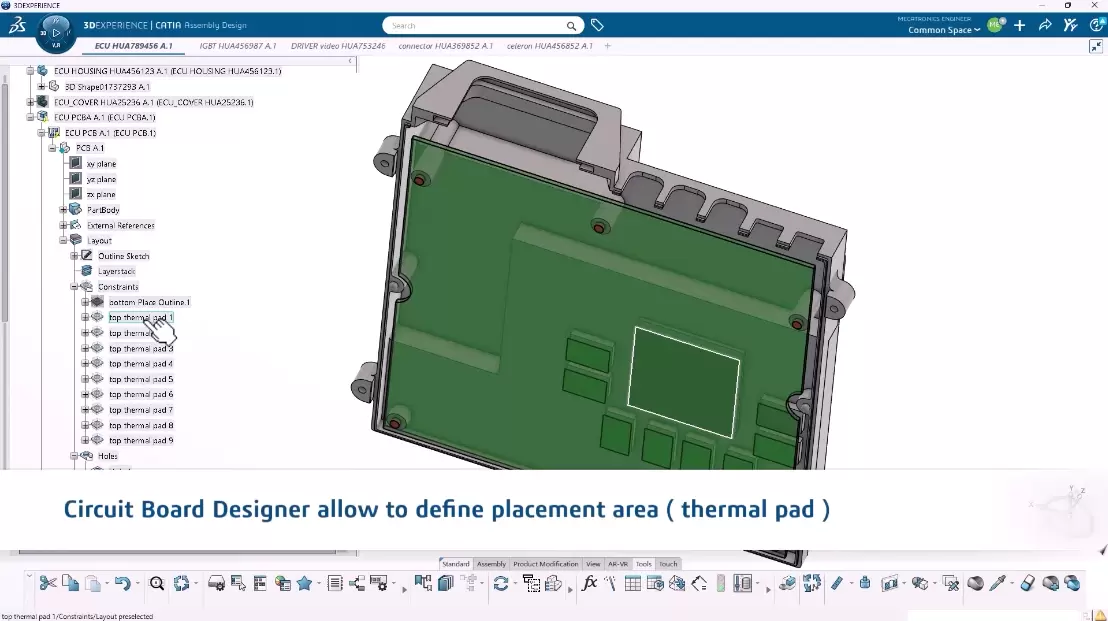Click the Undo arrow icon
This screenshot has width=1108, height=621.
122,583
